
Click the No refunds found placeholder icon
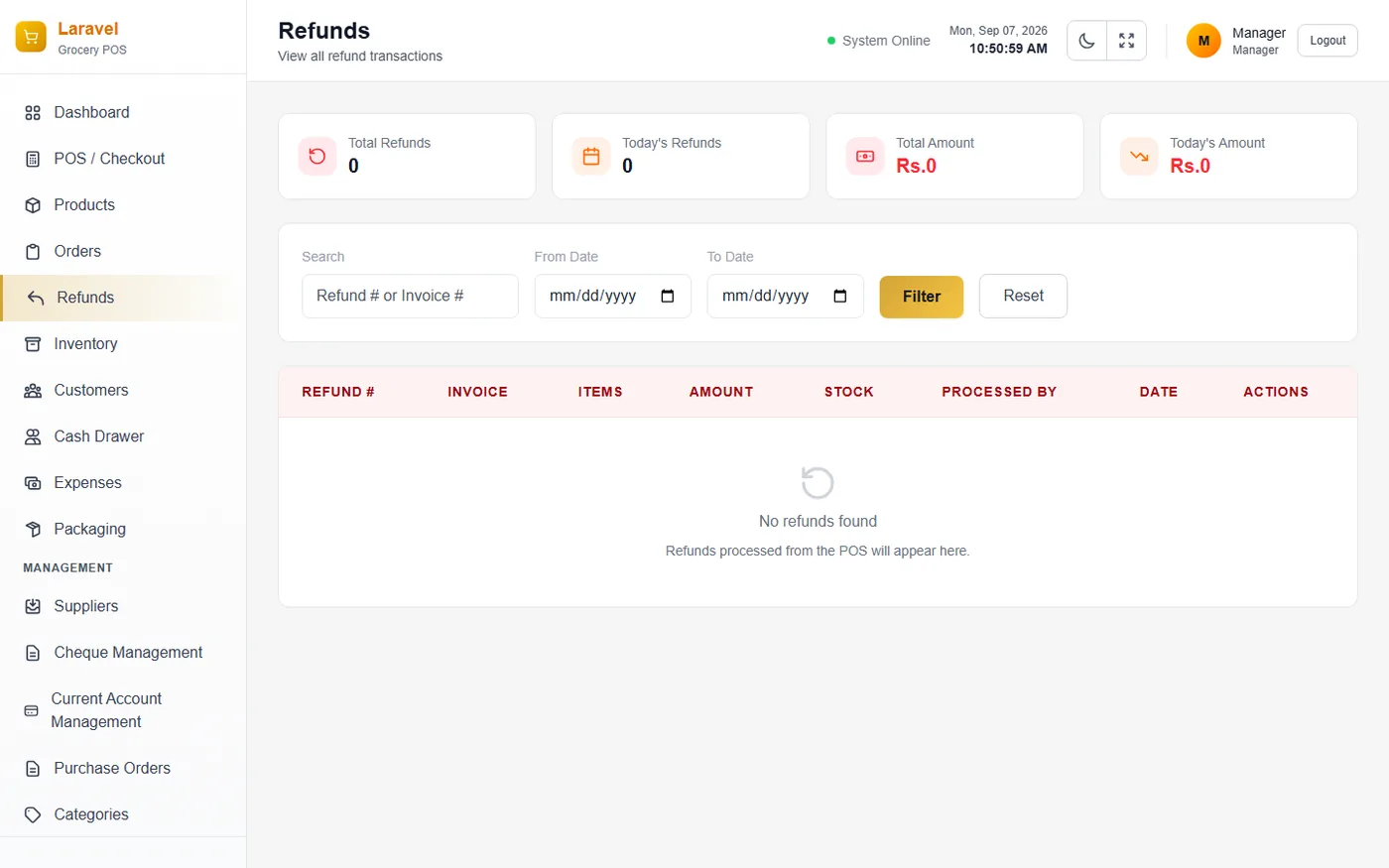(x=818, y=483)
